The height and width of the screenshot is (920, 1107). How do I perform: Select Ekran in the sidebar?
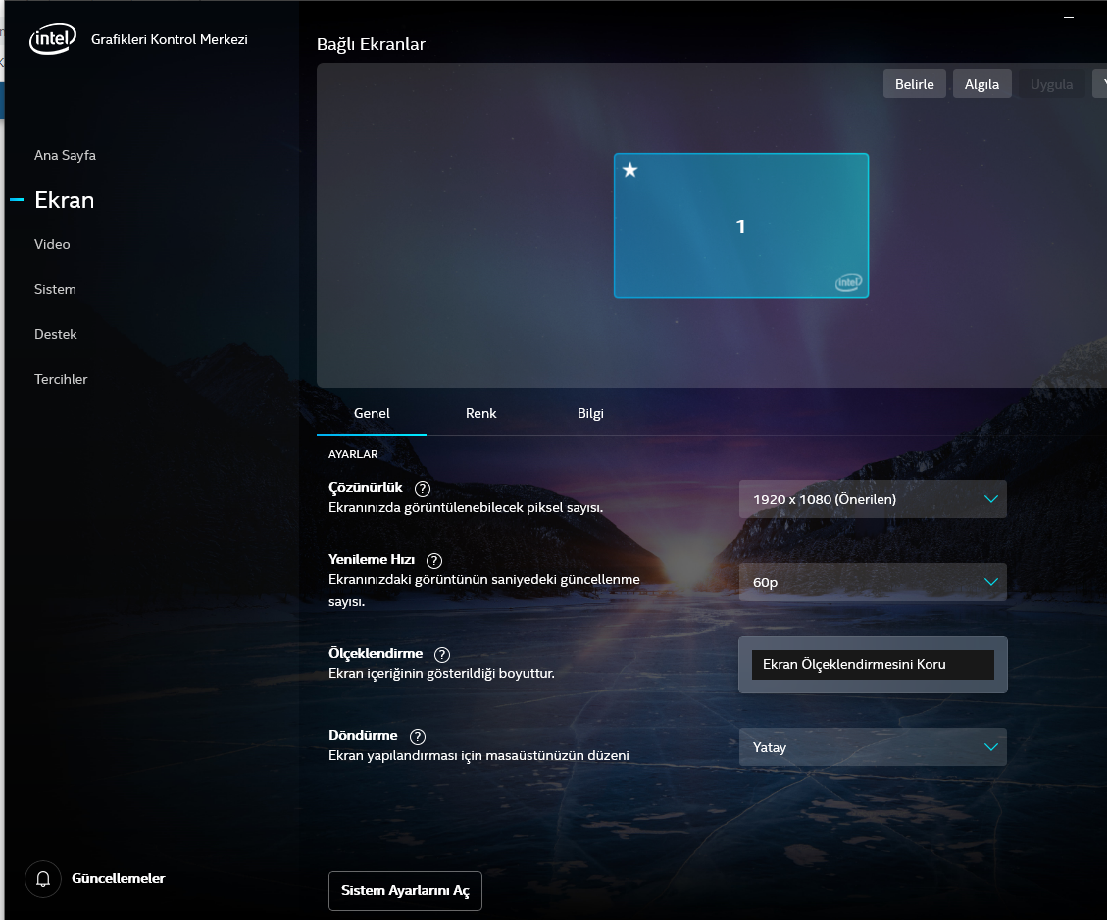click(x=64, y=201)
